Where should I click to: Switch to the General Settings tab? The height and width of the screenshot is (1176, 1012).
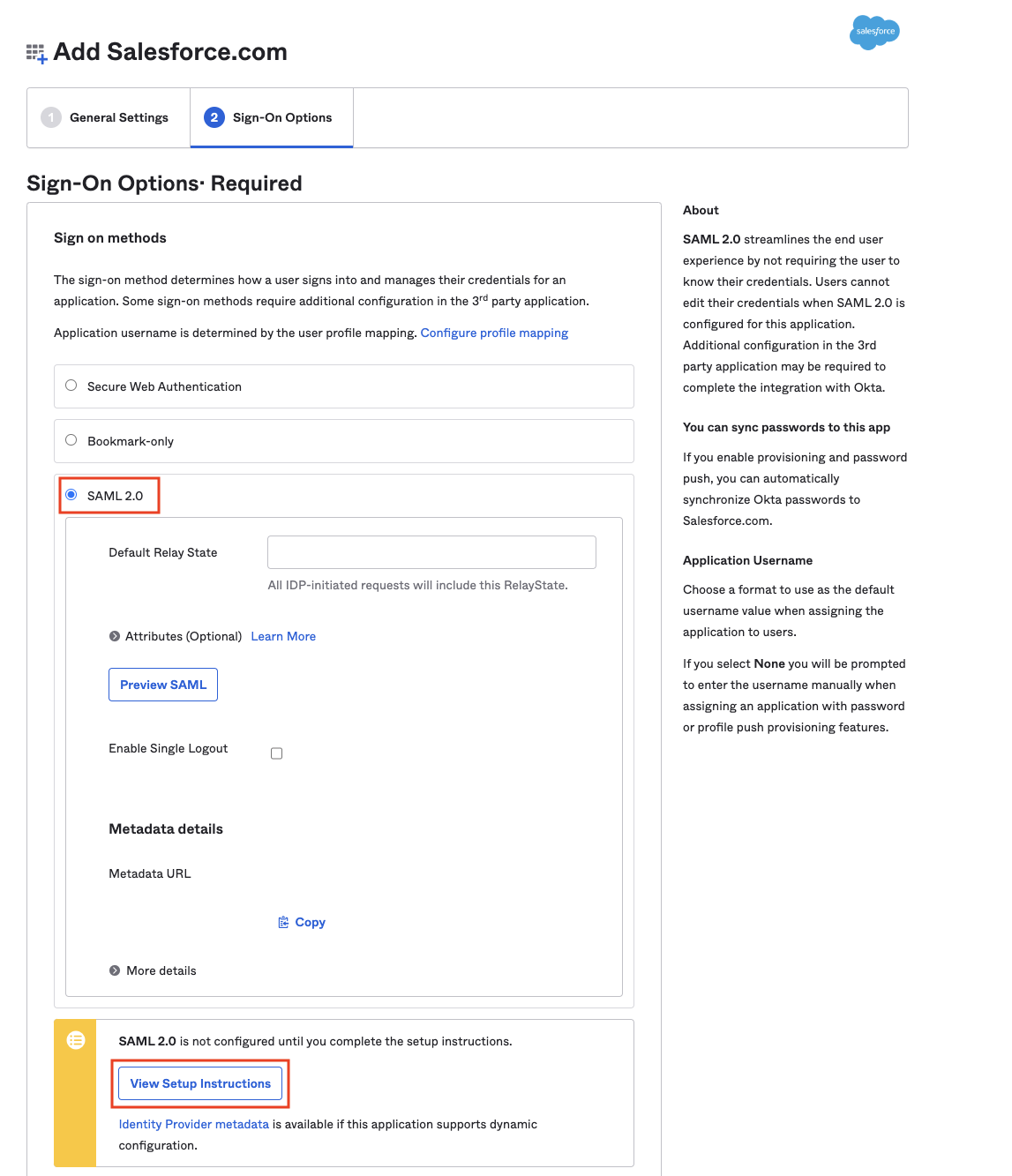[118, 117]
